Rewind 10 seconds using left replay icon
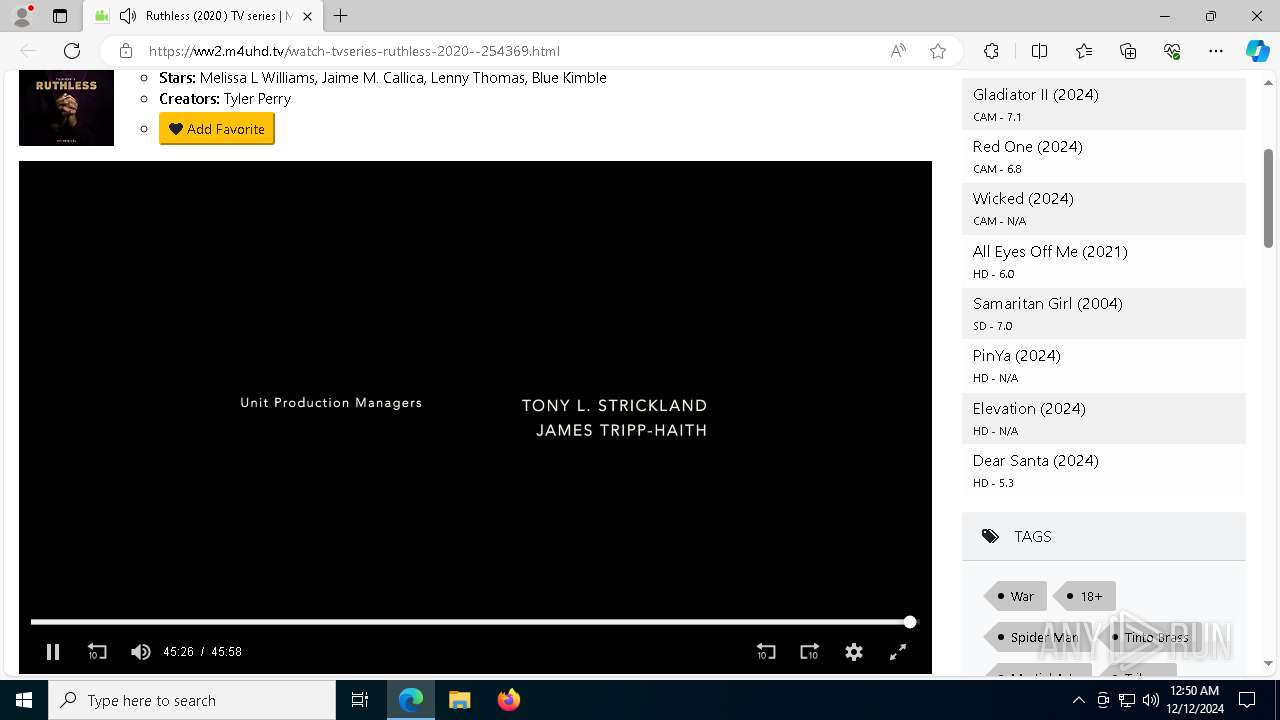This screenshot has height=720, width=1280. tap(97, 652)
